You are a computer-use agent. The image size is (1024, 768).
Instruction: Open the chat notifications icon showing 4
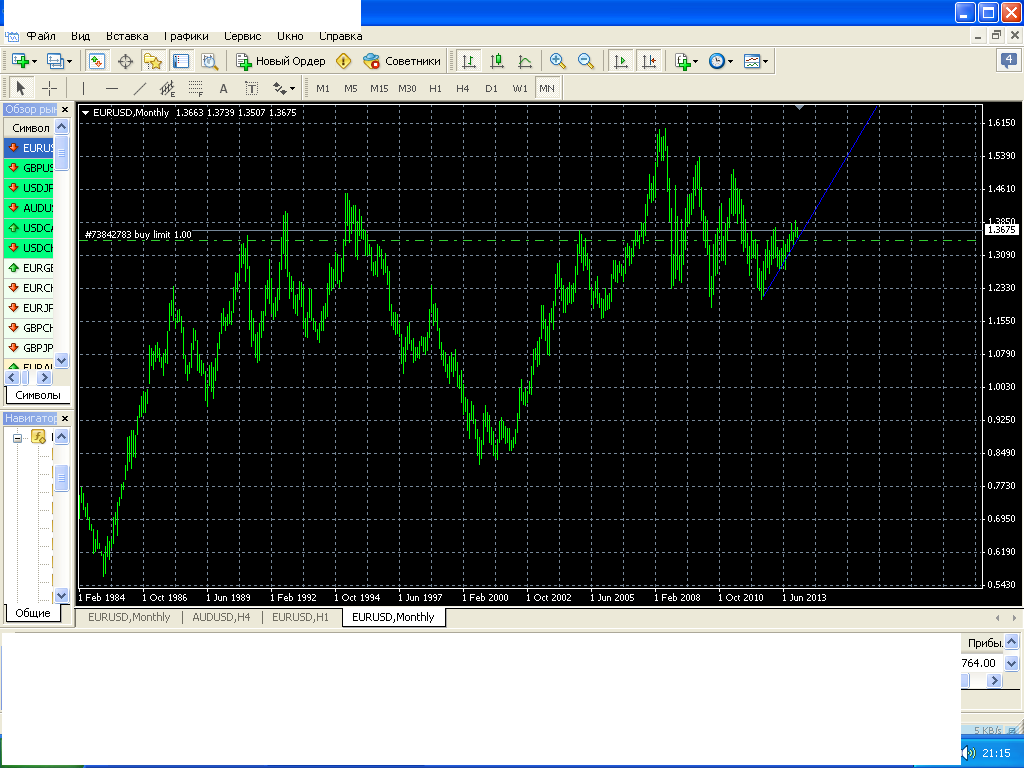(x=1009, y=61)
